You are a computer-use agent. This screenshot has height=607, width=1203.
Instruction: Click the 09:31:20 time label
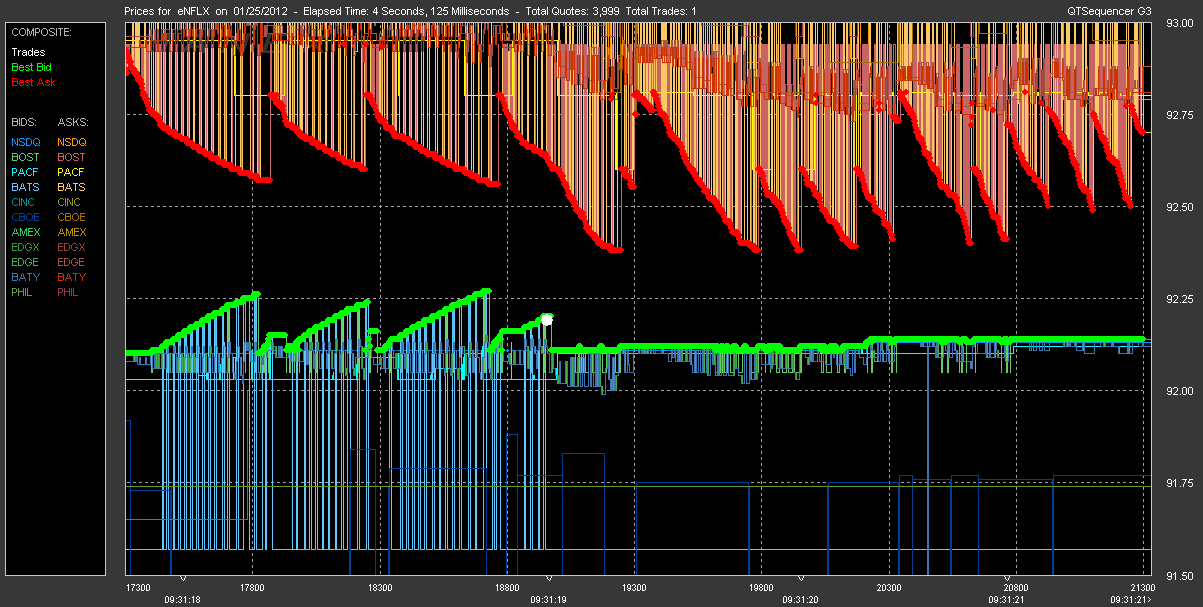(x=801, y=600)
